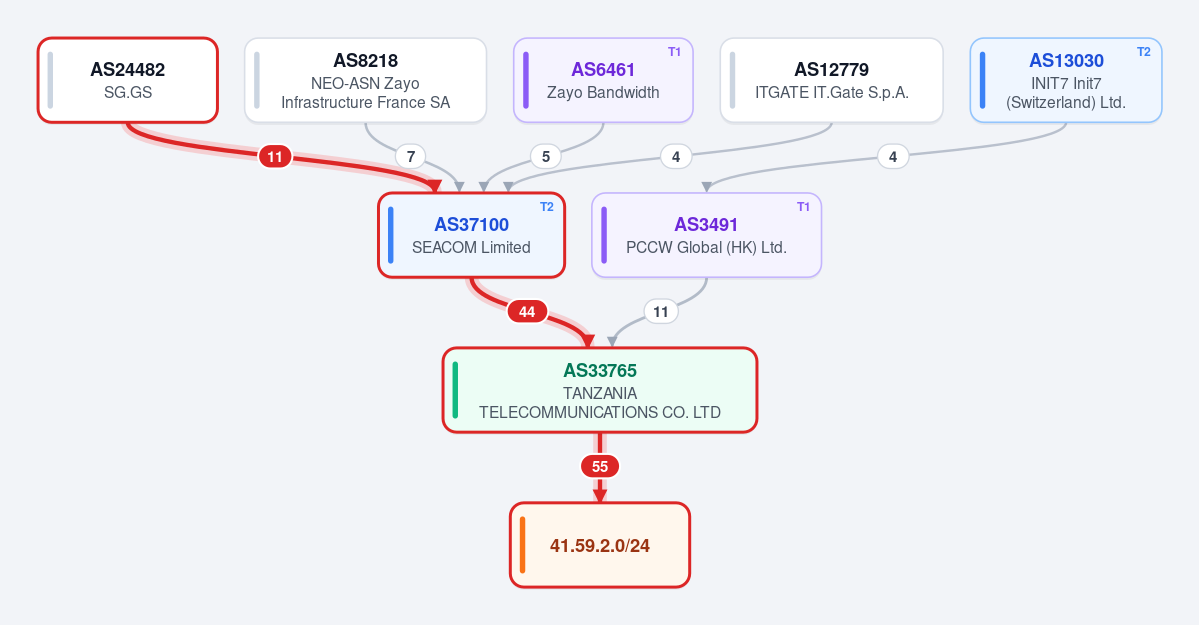Screen dimensions: 1199x625
Task: Click the 41.59.2.0/24 prefix node
Action: (600, 545)
